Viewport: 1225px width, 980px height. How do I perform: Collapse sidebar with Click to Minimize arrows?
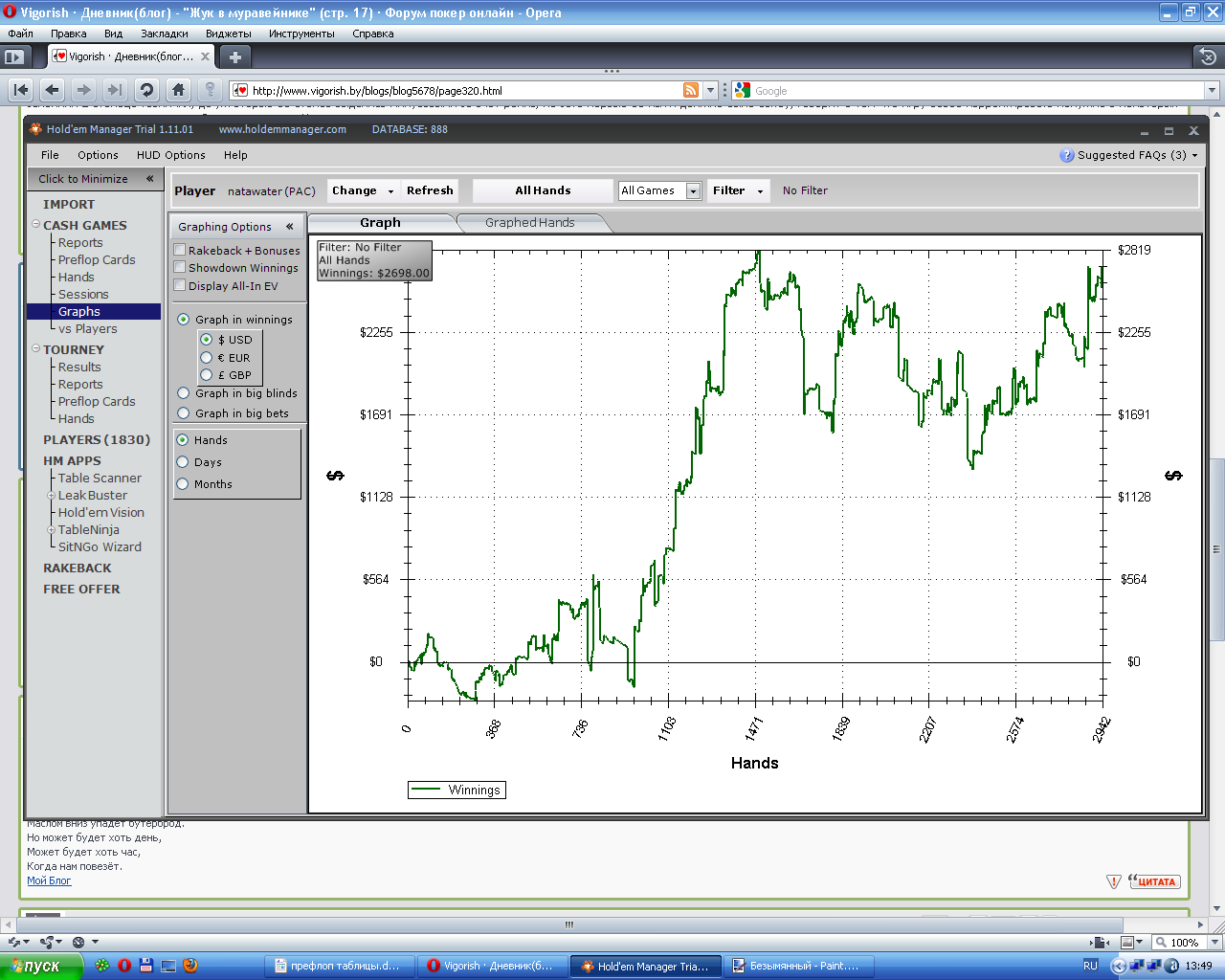point(149,179)
